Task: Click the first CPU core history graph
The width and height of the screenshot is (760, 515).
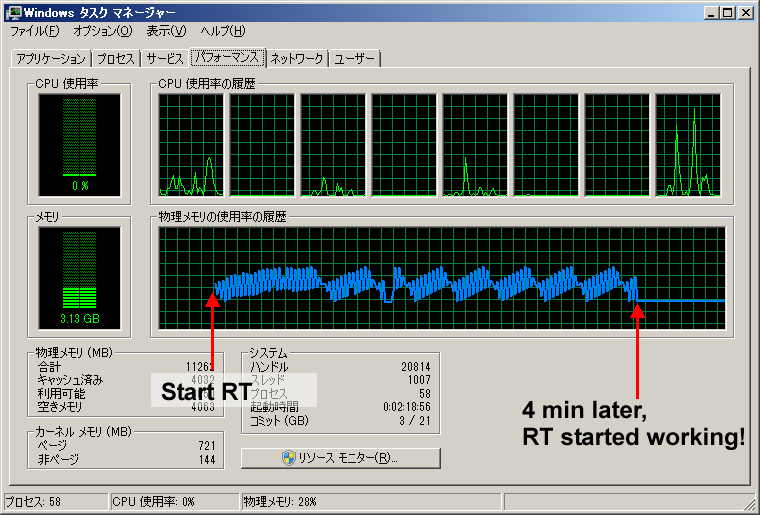Action: coord(191,145)
